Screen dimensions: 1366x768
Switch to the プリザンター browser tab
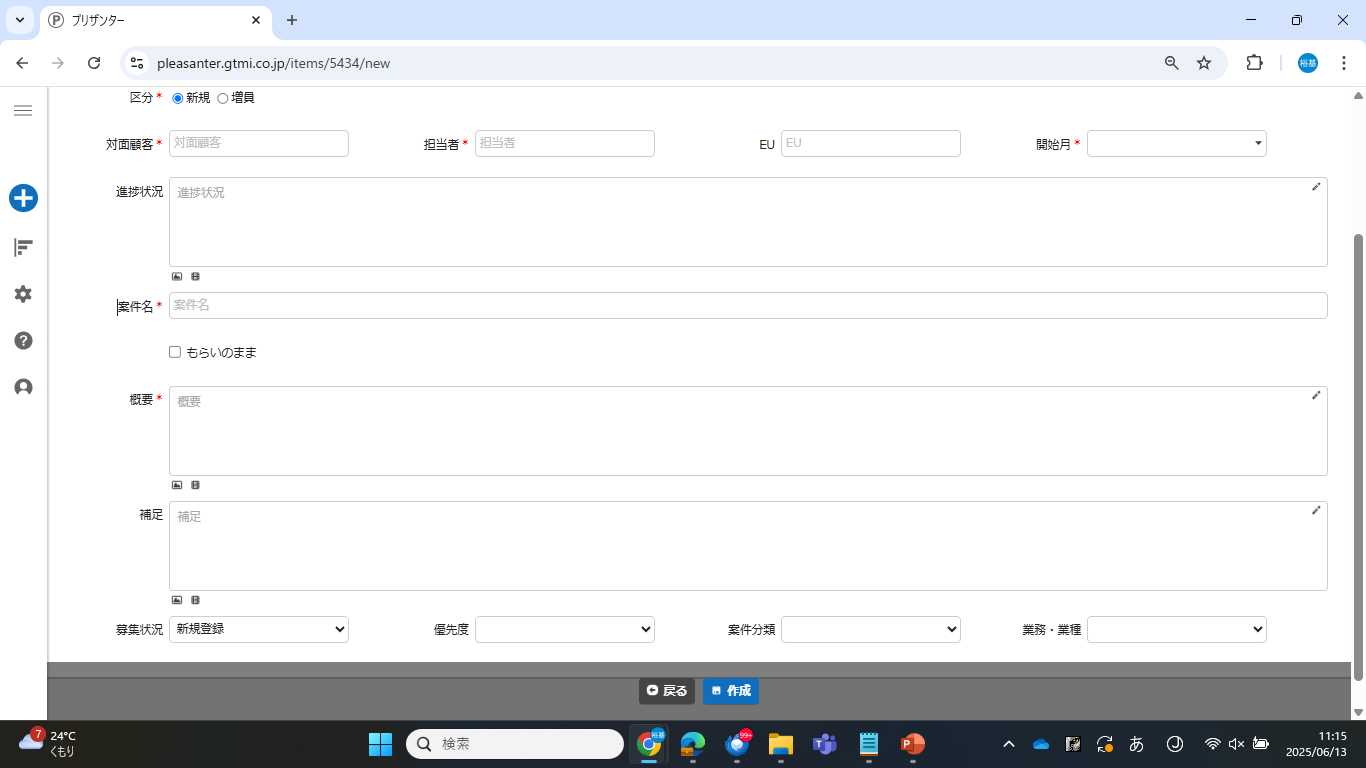tap(155, 20)
